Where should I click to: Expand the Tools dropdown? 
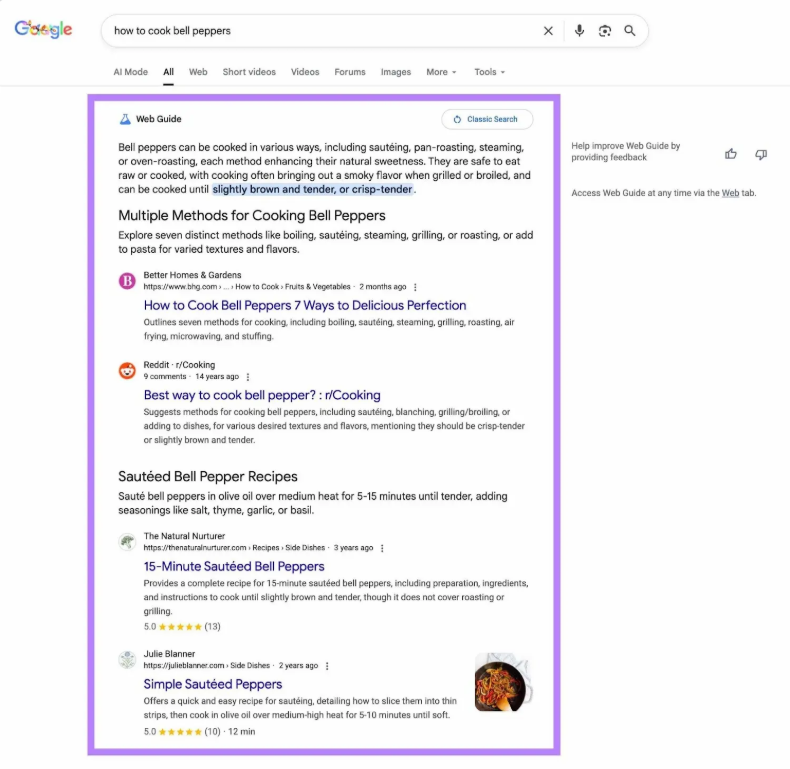(489, 72)
